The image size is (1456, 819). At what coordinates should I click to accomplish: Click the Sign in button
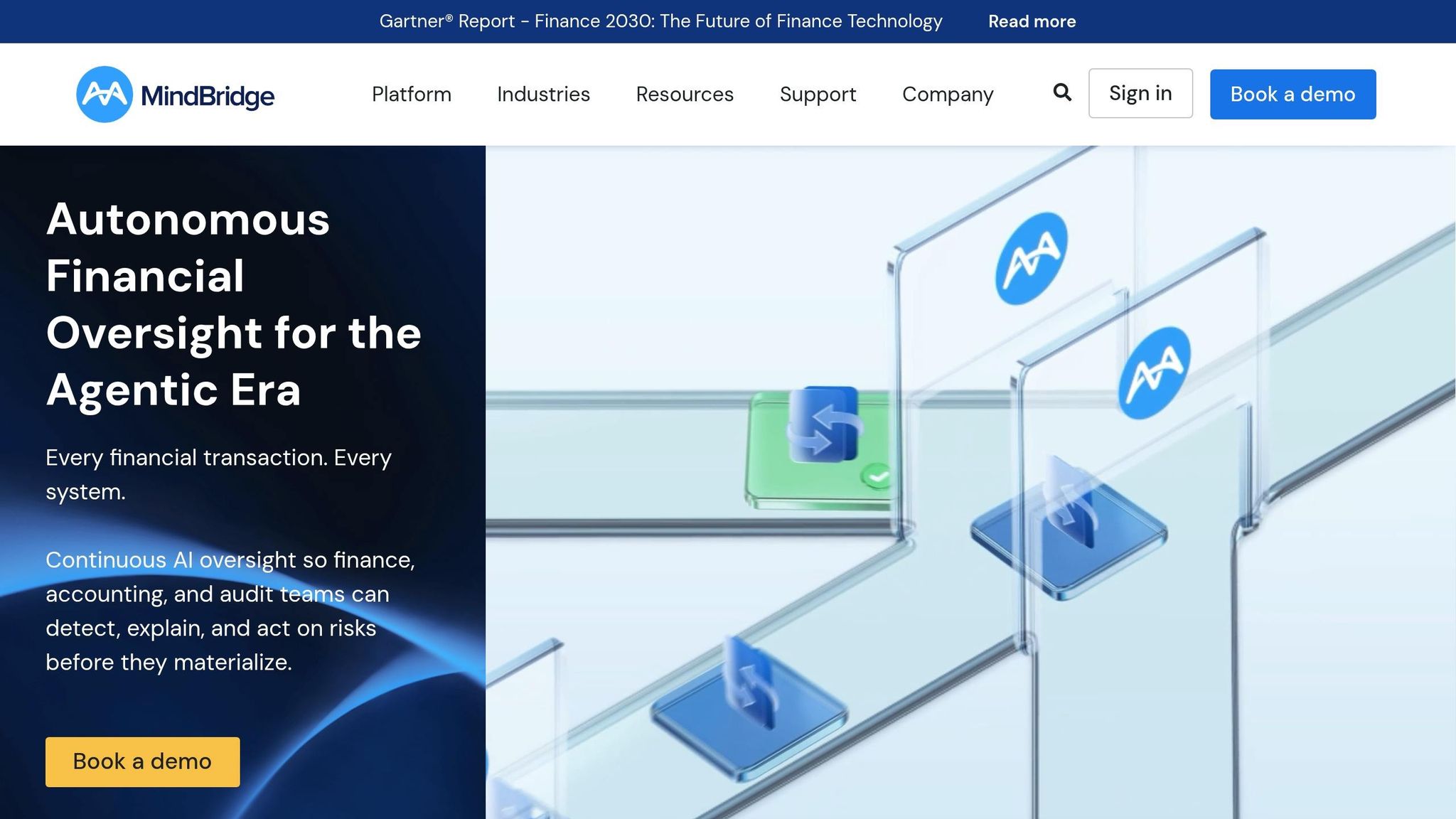[1140, 93]
